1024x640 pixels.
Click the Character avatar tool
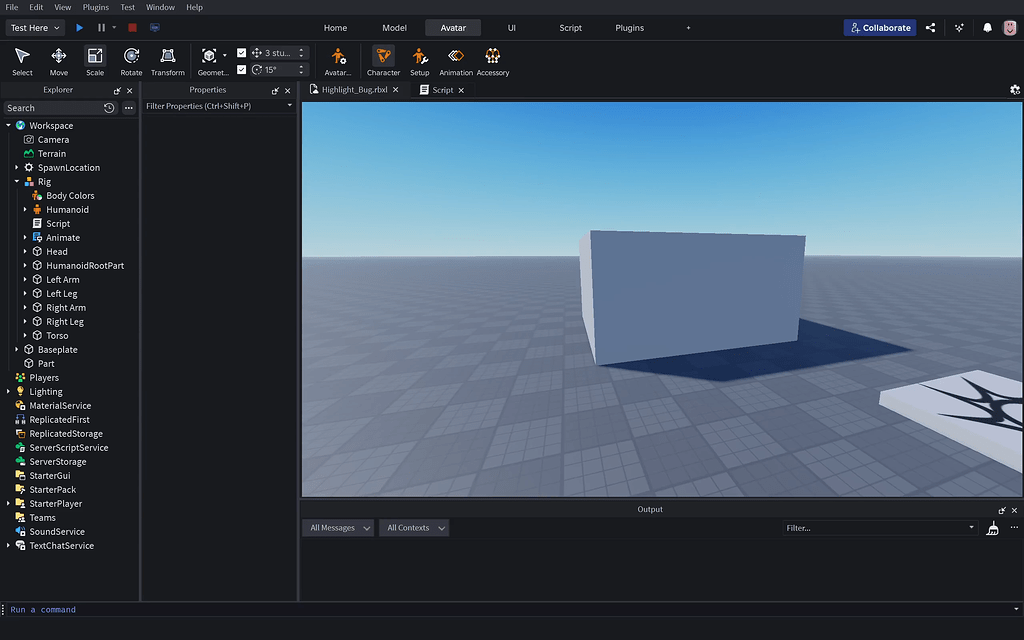pyautogui.click(x=383, y=60)
